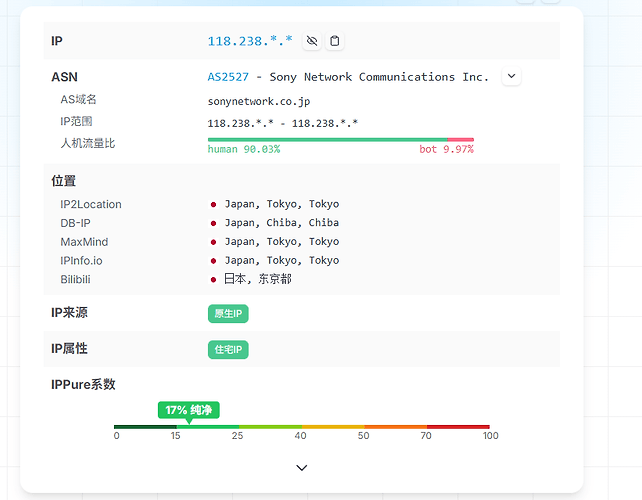The height and width of the screenshot is (500, 642).
Task: Open AS2527 ASN link
Action: (228, 77)
